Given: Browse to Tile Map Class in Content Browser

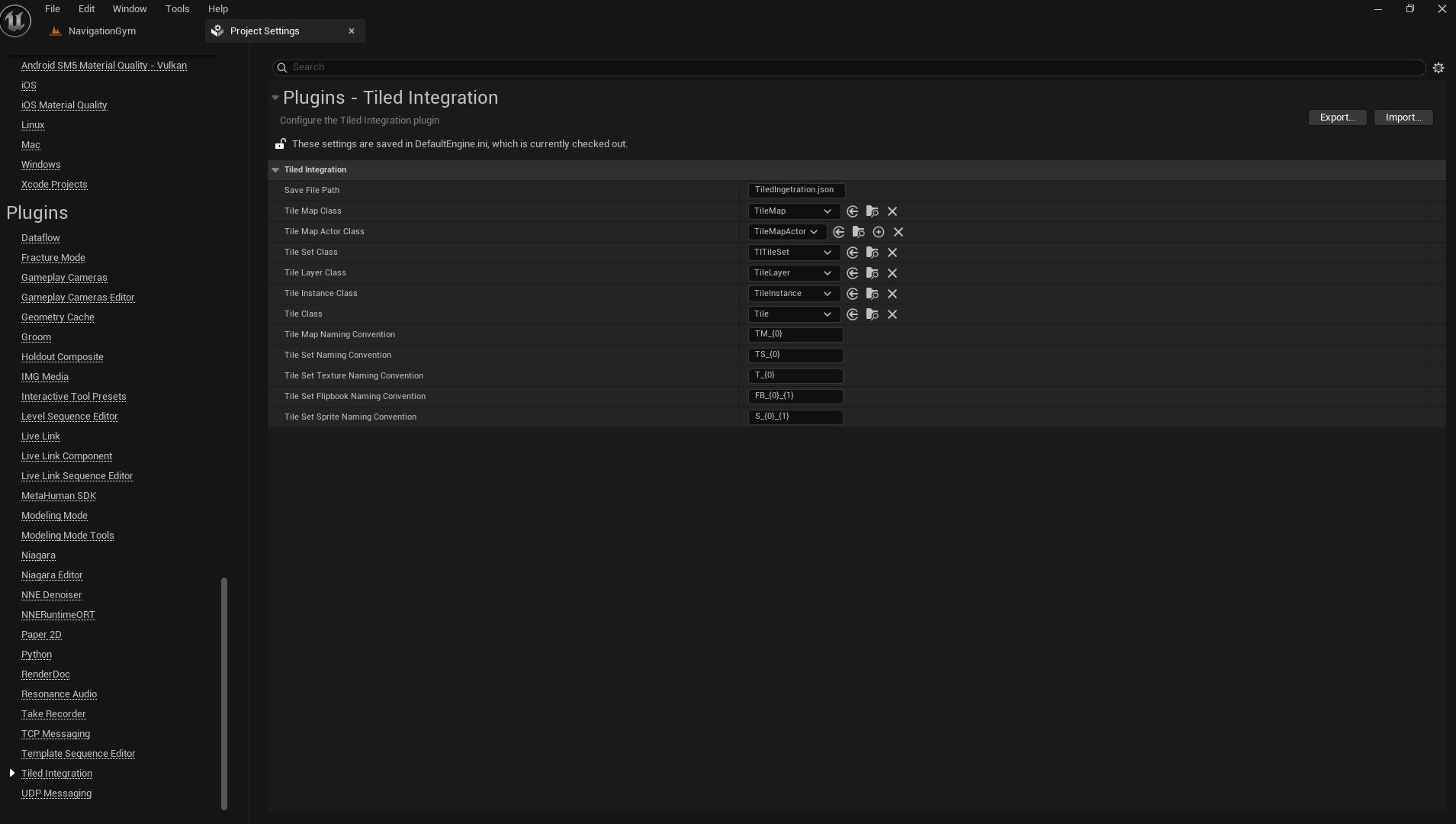Looking at the screenshot, I should tap(873, 211).
